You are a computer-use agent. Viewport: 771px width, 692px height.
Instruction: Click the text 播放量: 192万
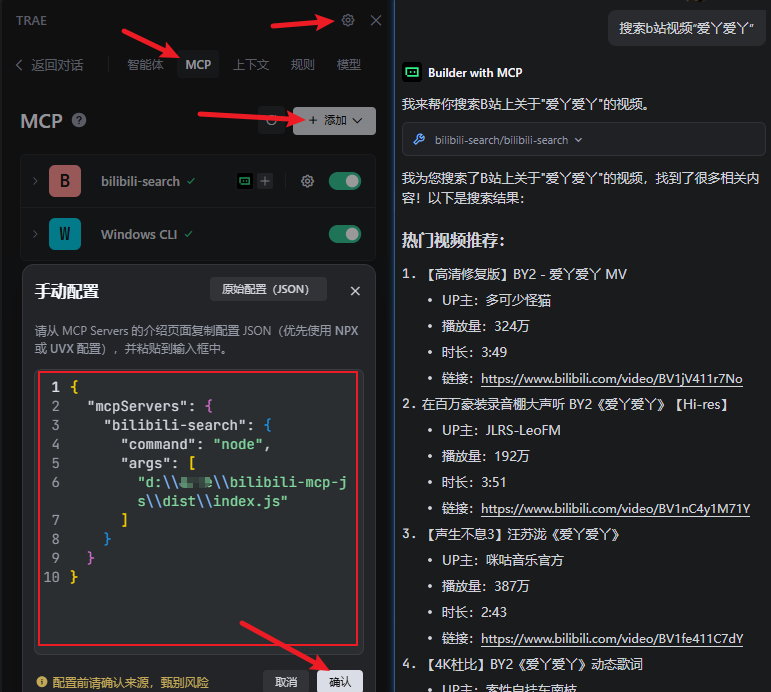click(x=485, y=456)
